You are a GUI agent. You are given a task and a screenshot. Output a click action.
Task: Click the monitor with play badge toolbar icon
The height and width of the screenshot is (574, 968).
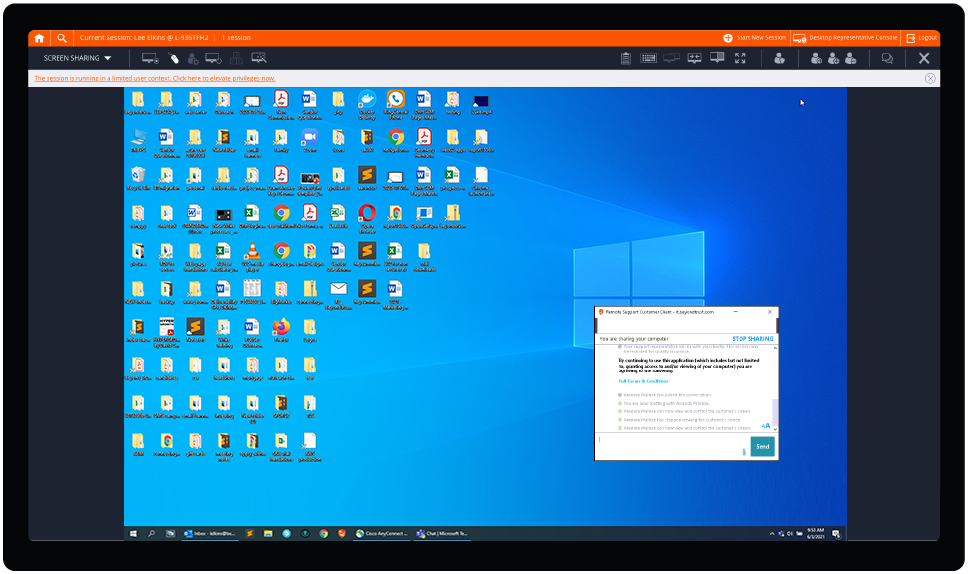[x=150, y=58]
